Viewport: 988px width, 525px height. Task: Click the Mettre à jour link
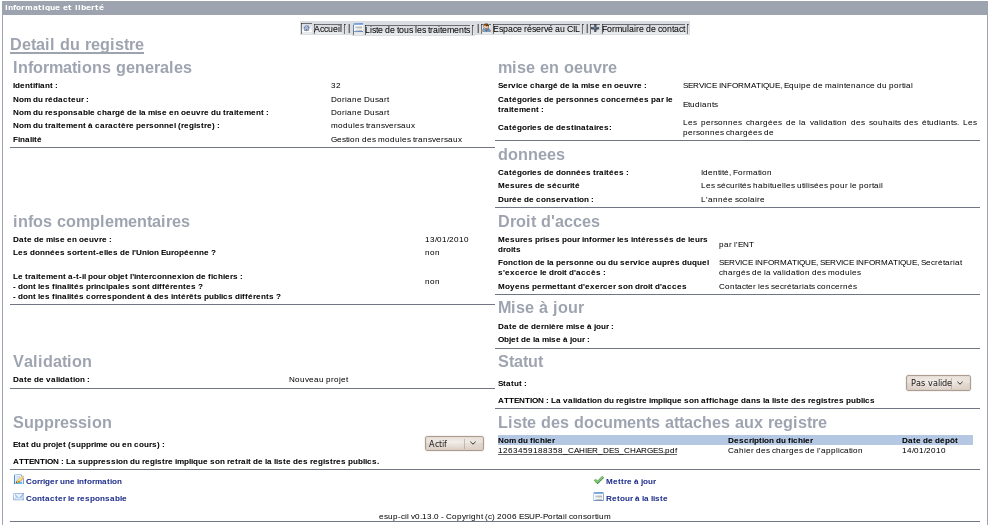click(631, 481)
